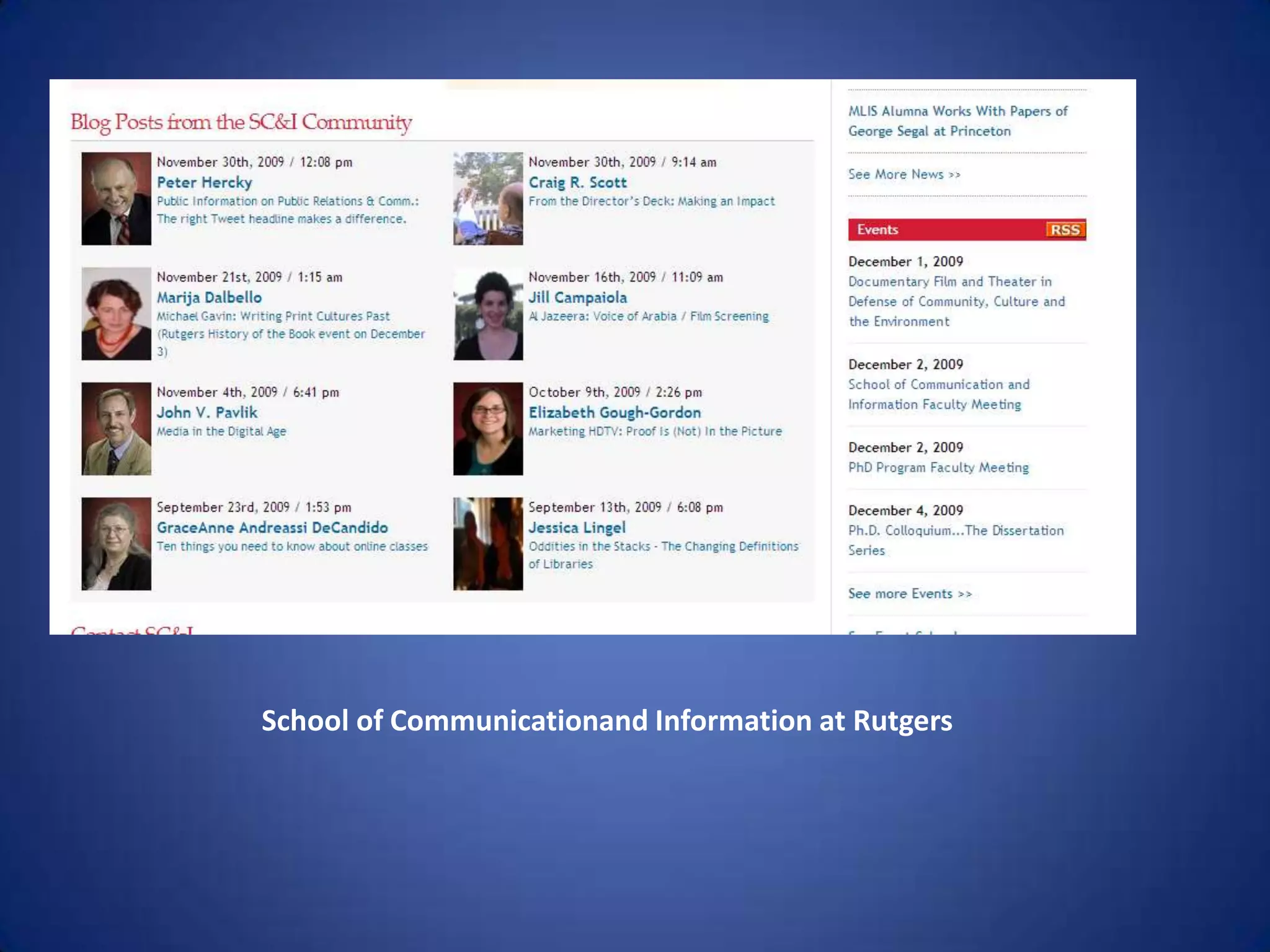The image size is (1270, 952).
Task: Select the November 4th 6:41 pm timestamp
Action: point(247,392)
